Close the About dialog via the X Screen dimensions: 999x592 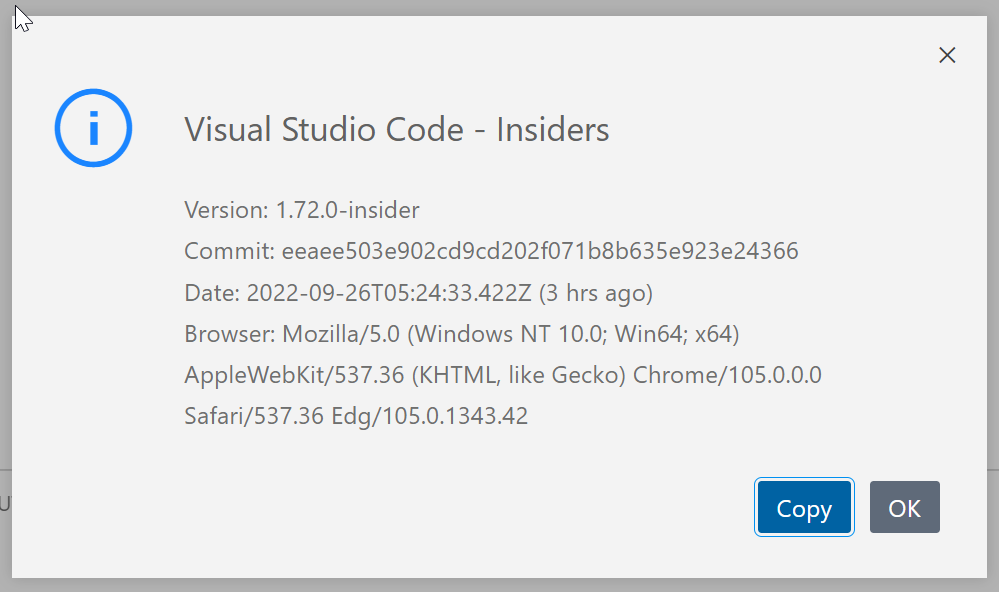point(946,55)
